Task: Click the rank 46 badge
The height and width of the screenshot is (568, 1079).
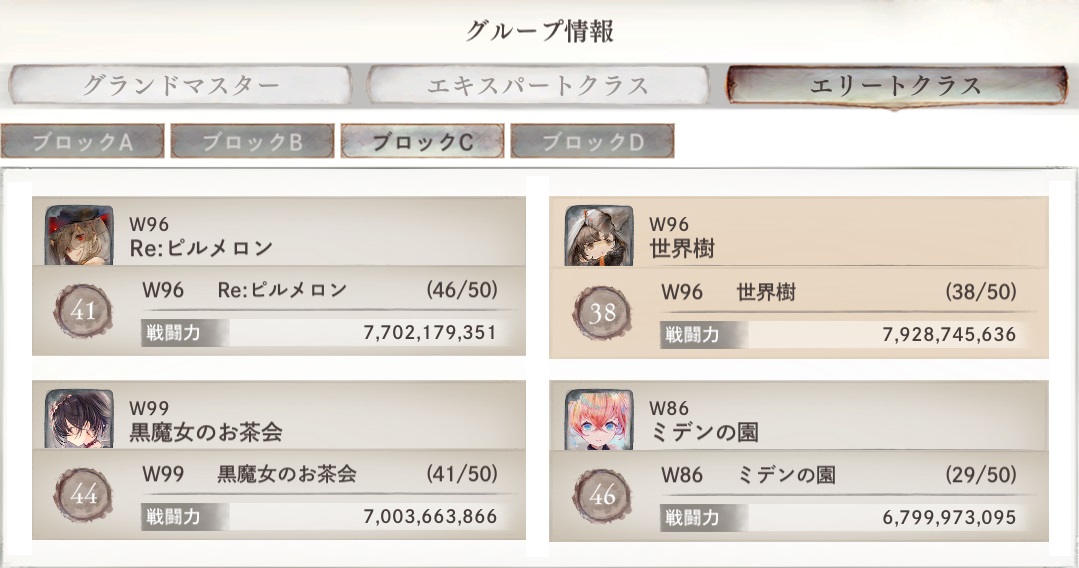Action: tap(604, 496)
